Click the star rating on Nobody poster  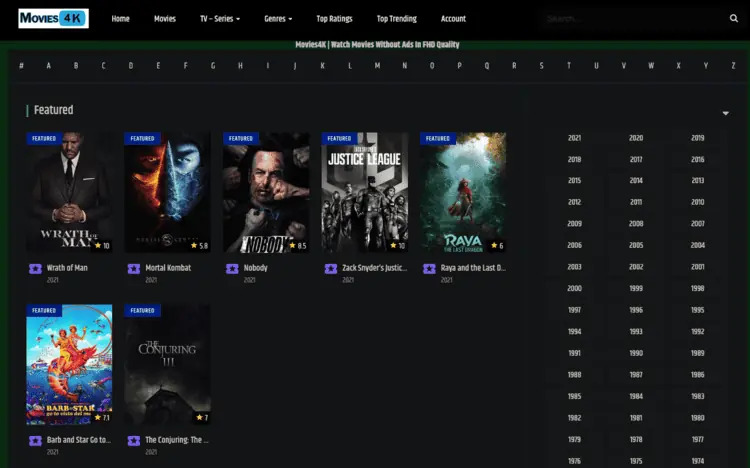pos(298,245)
